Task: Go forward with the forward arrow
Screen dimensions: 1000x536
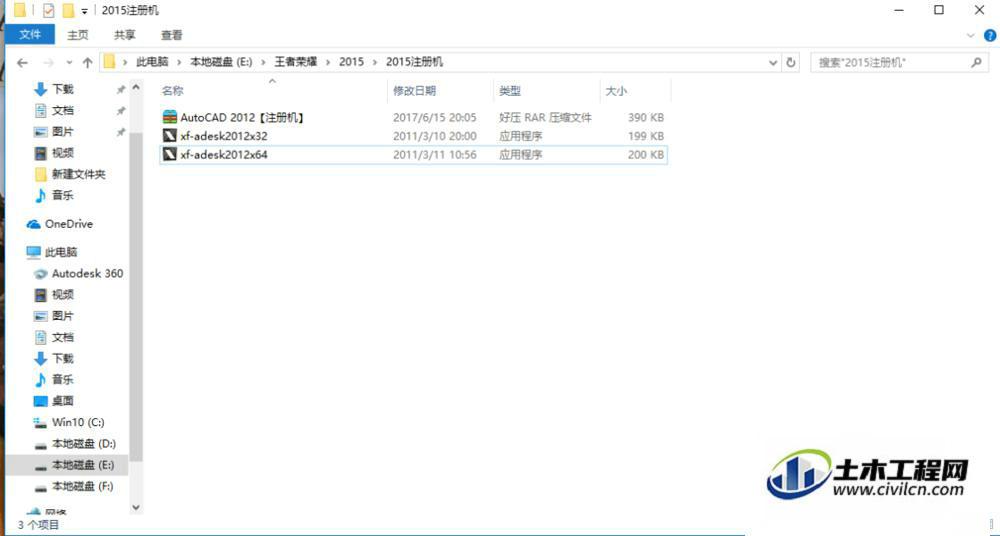Action: pos(48,63)
